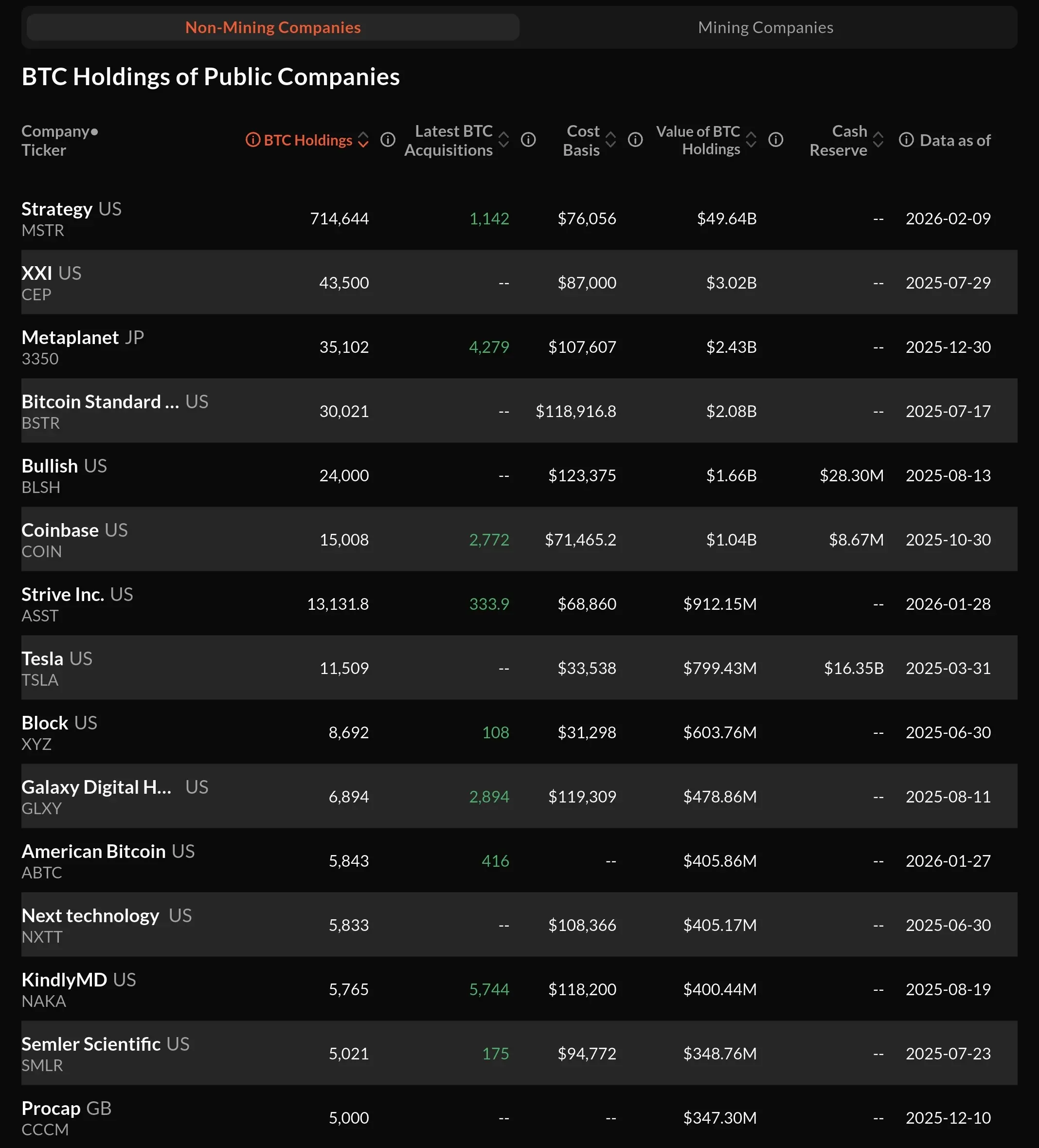
Task: Open Coinbase COIN company entry
Action: tap(60, 531)
